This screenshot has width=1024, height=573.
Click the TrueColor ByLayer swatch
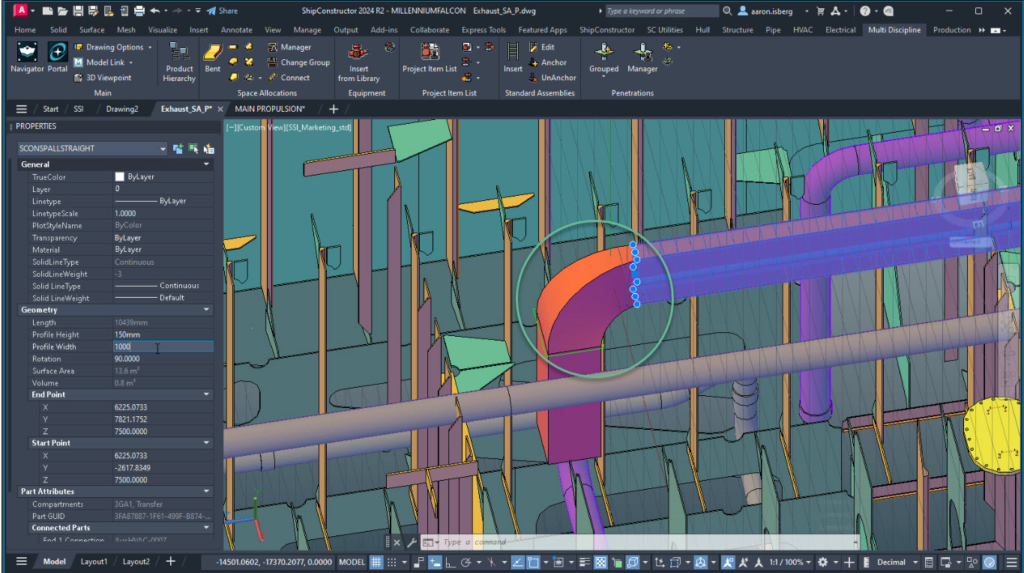pos(120,177)
